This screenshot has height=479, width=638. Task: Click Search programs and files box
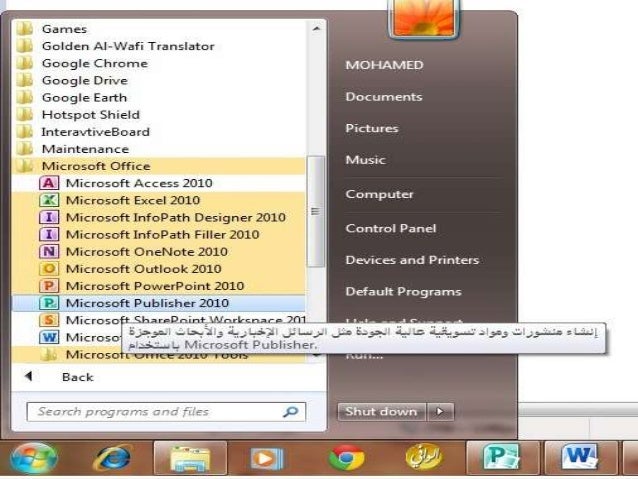click(166, 412)
